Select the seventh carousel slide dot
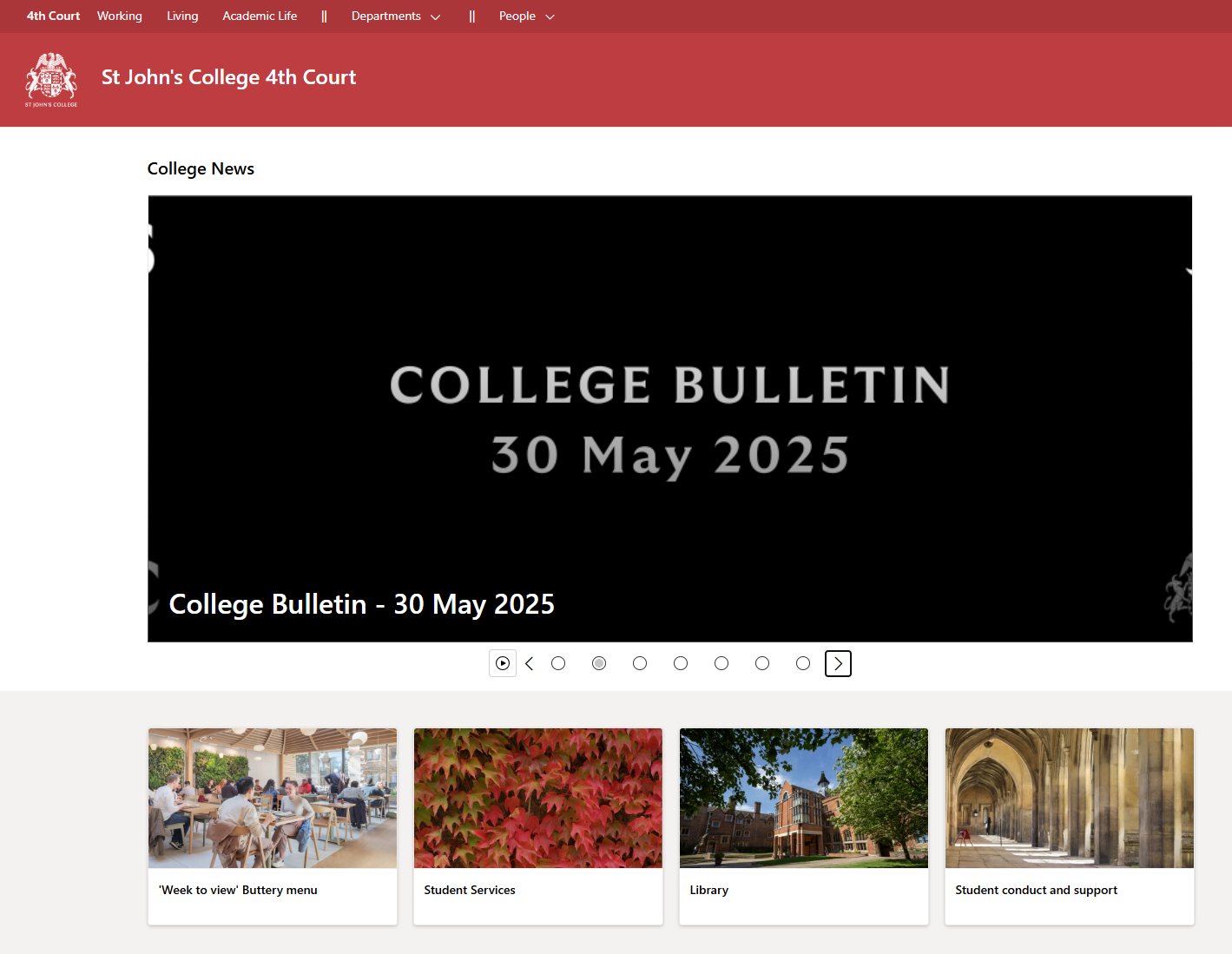Screen dimensions: 1232x954 [803, 663]
